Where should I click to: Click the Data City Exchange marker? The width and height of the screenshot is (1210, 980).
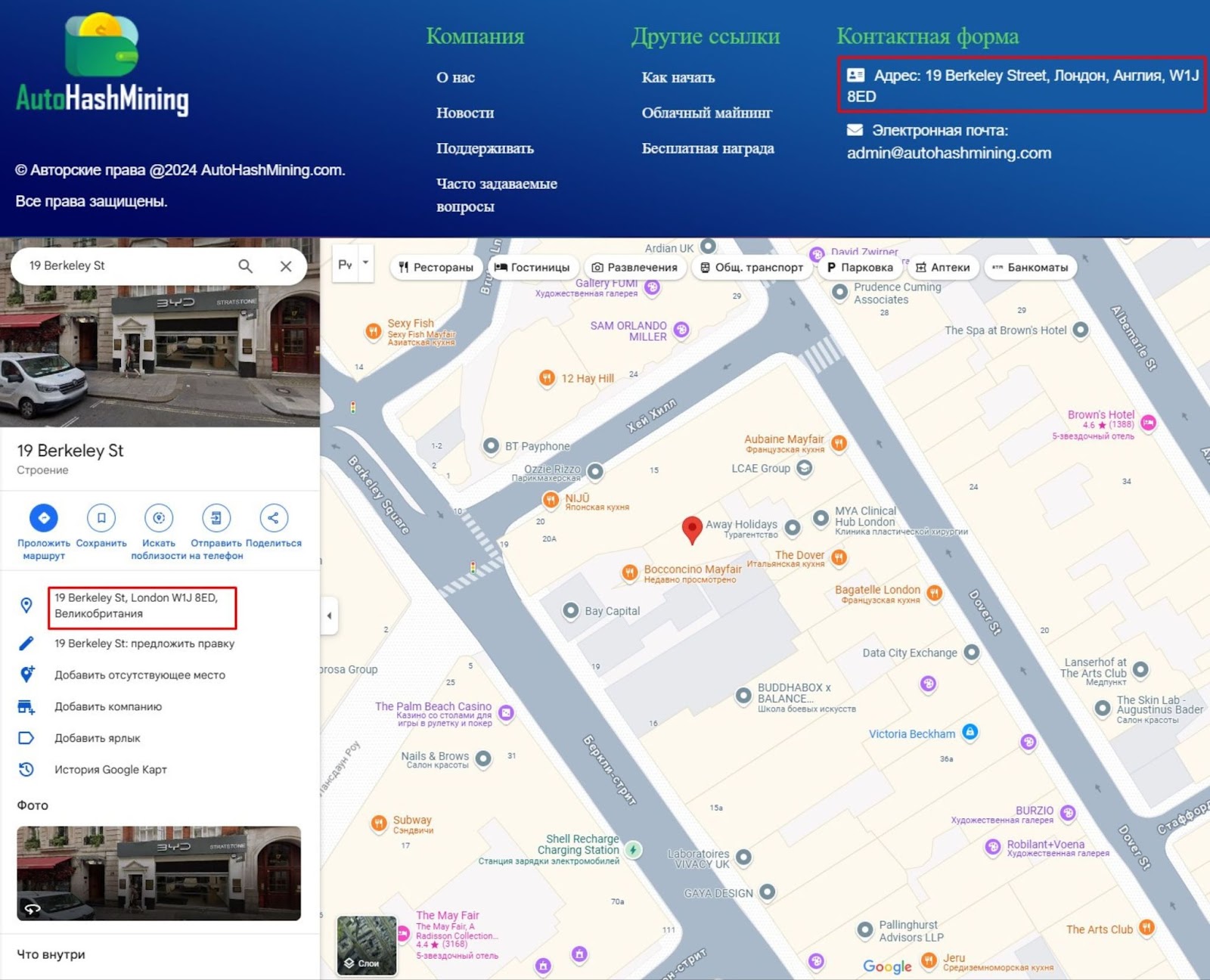pyautogui.click(x=972, y=653)
